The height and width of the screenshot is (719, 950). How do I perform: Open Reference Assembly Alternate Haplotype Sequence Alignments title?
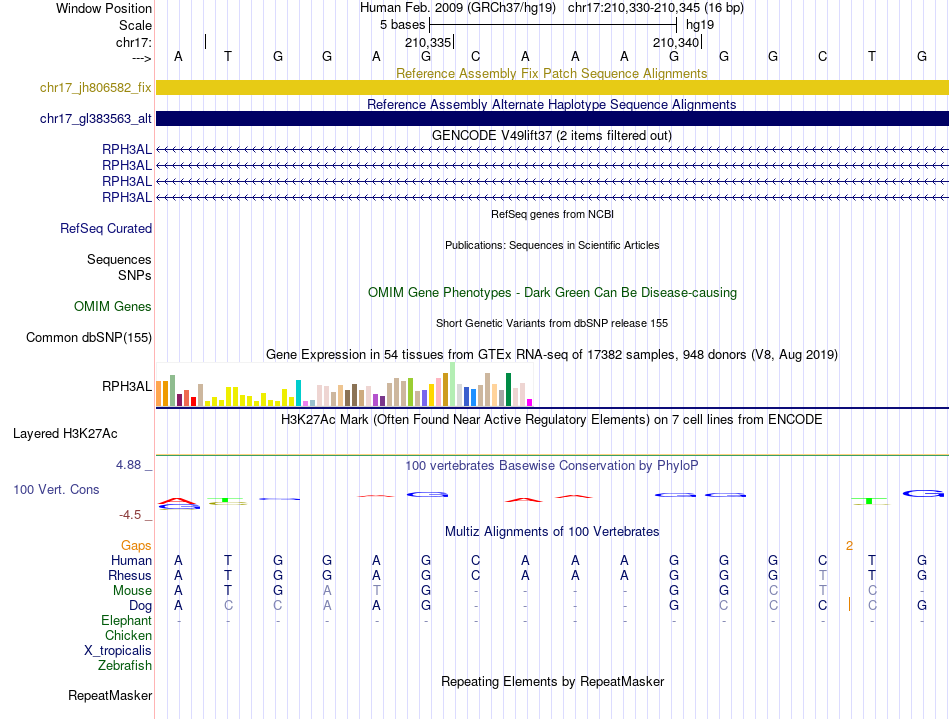point(551,104)
